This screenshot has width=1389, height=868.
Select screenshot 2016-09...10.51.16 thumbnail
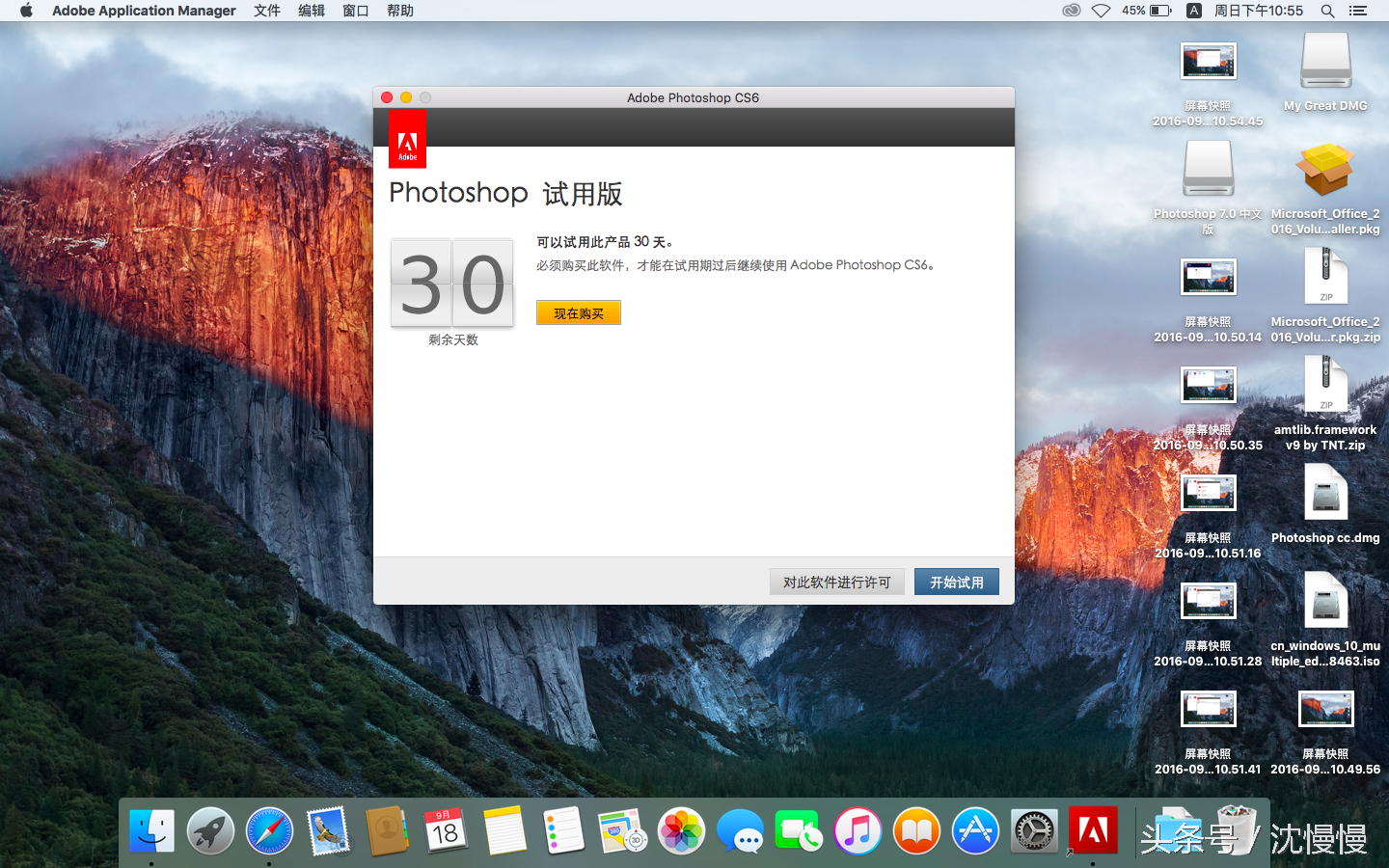click(1208, 494)
